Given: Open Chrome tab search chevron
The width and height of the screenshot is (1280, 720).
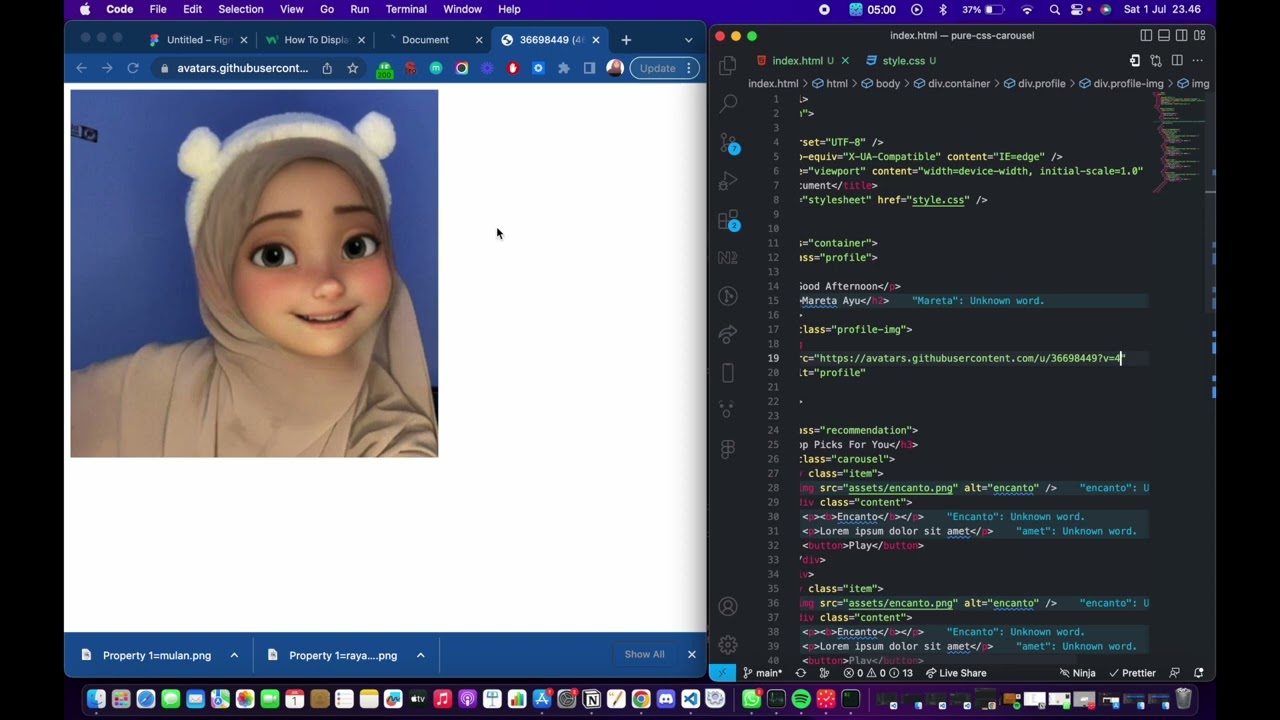Looking at the screenshot, I should pos(688,40).
